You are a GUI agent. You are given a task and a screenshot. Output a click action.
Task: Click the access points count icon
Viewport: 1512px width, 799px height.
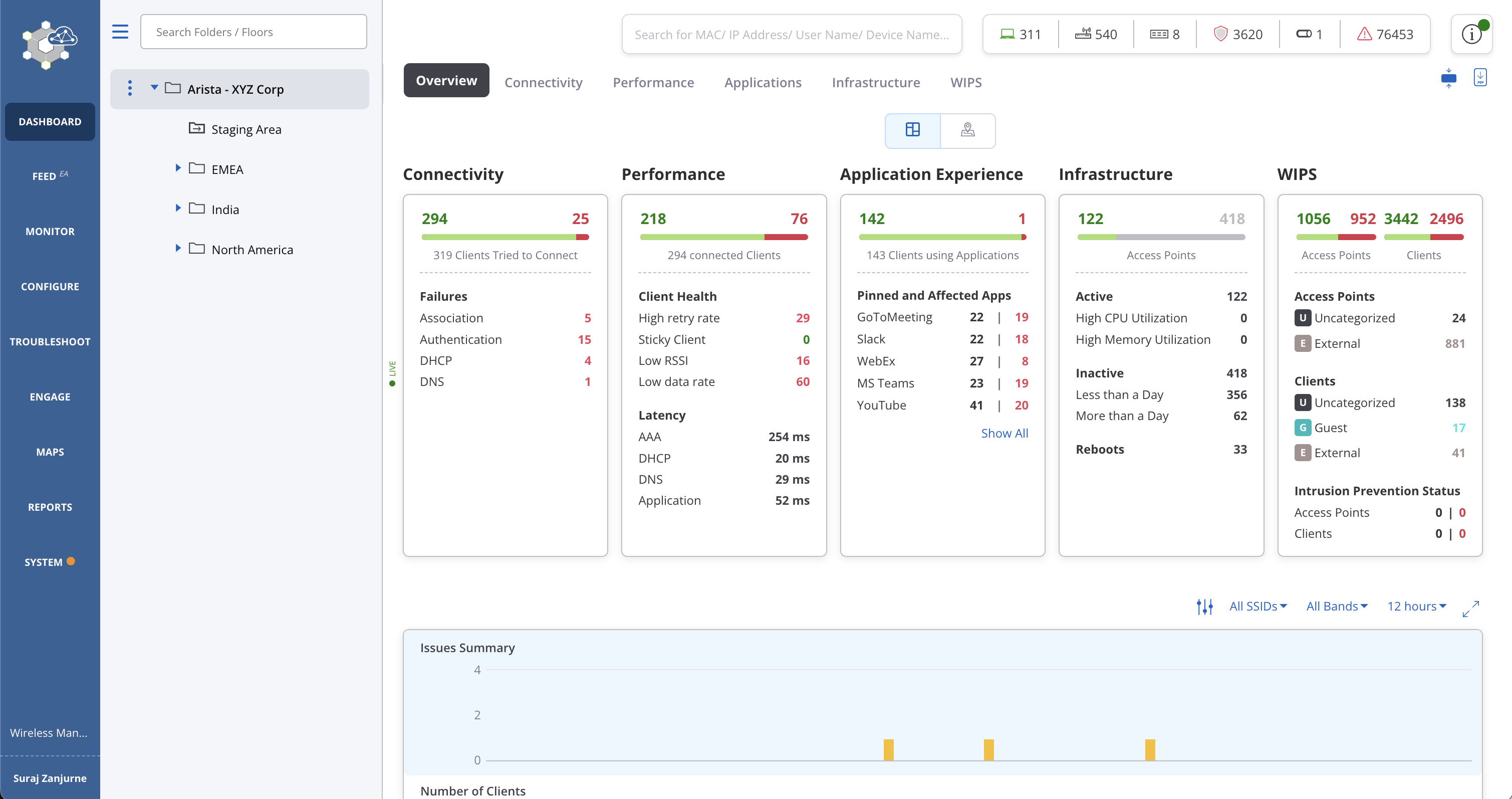coord(1083,34)
